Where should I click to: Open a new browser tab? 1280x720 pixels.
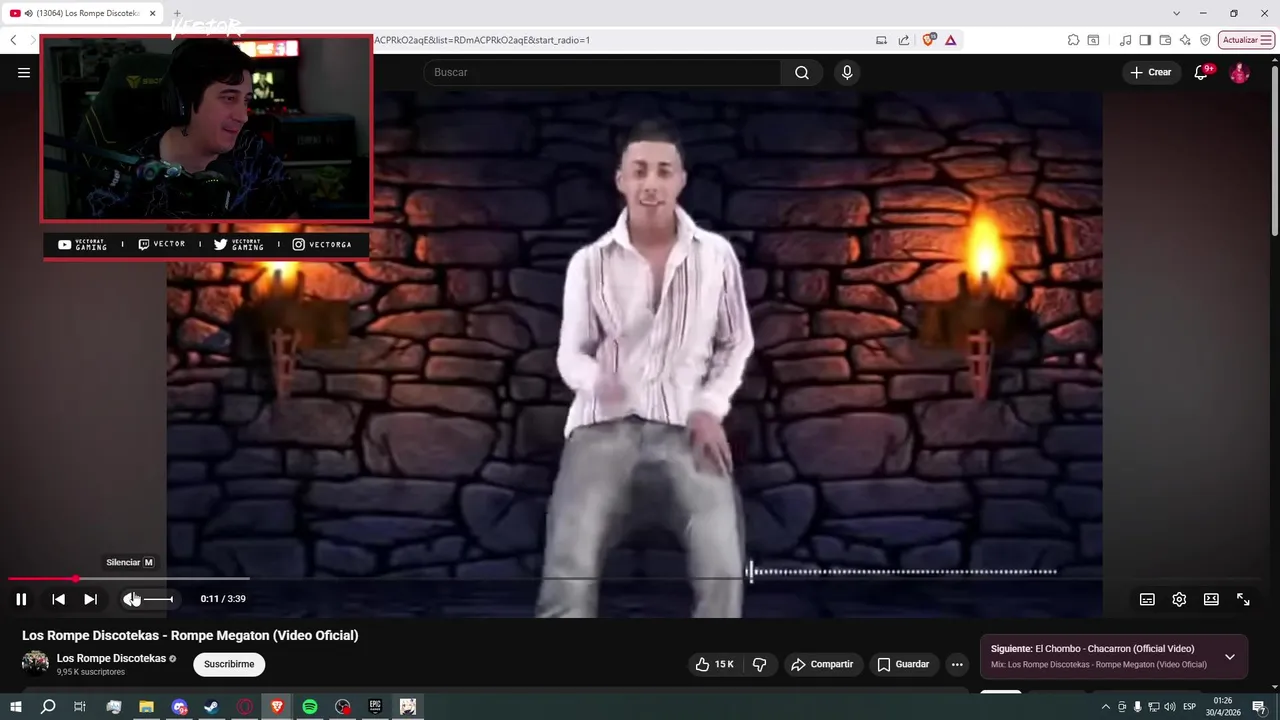(177, 13)
